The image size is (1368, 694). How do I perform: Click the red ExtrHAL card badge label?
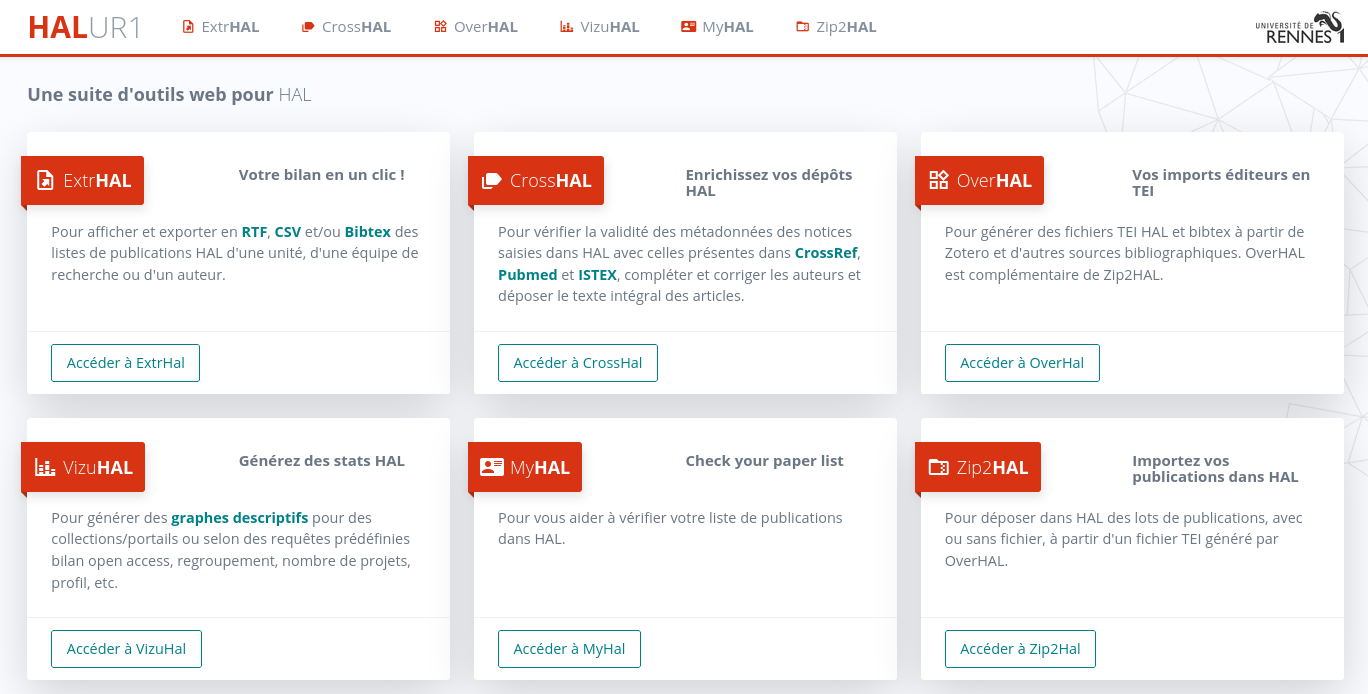pyautogui.click(x=83, y=181)
